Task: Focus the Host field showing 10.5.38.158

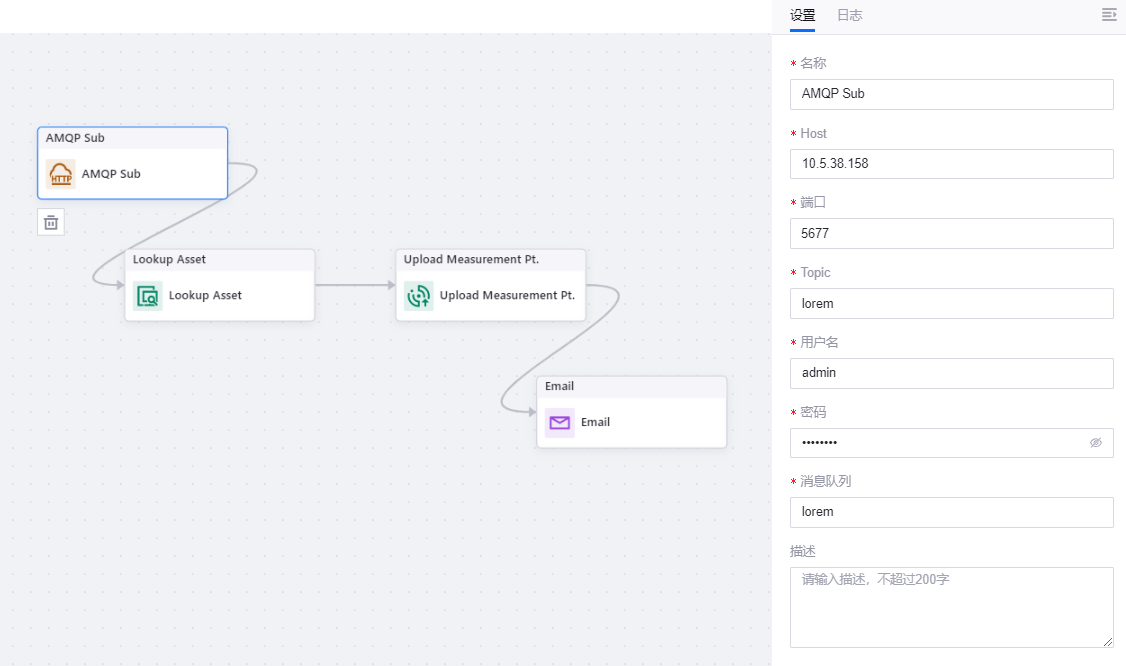Action: [x=950, y=164]
